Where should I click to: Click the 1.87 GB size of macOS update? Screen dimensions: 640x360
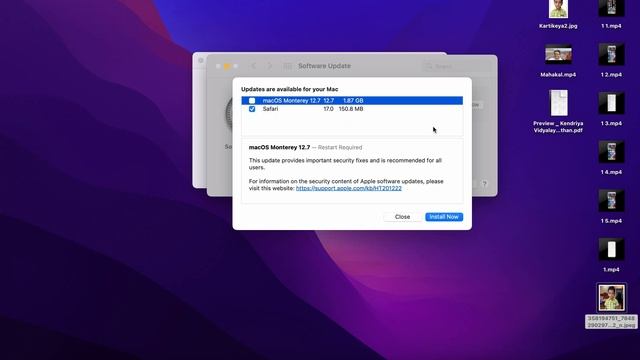coord(353,100)
